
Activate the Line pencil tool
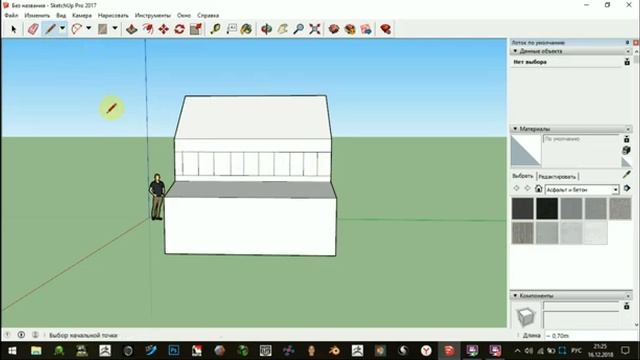tap(50, 29)
